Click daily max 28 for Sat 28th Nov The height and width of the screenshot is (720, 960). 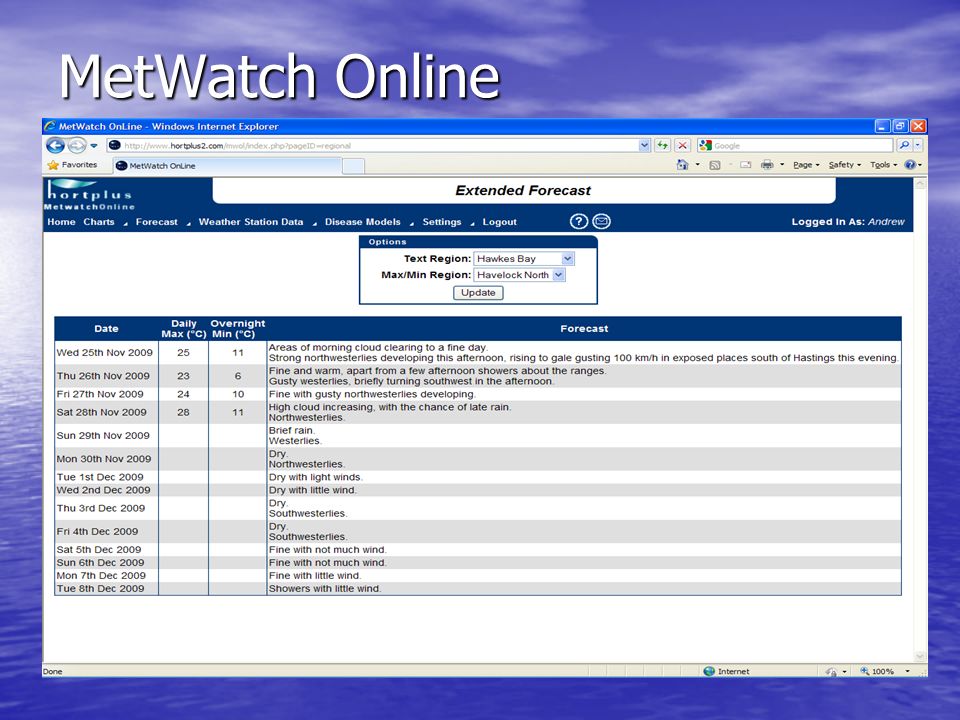point(183,412)
